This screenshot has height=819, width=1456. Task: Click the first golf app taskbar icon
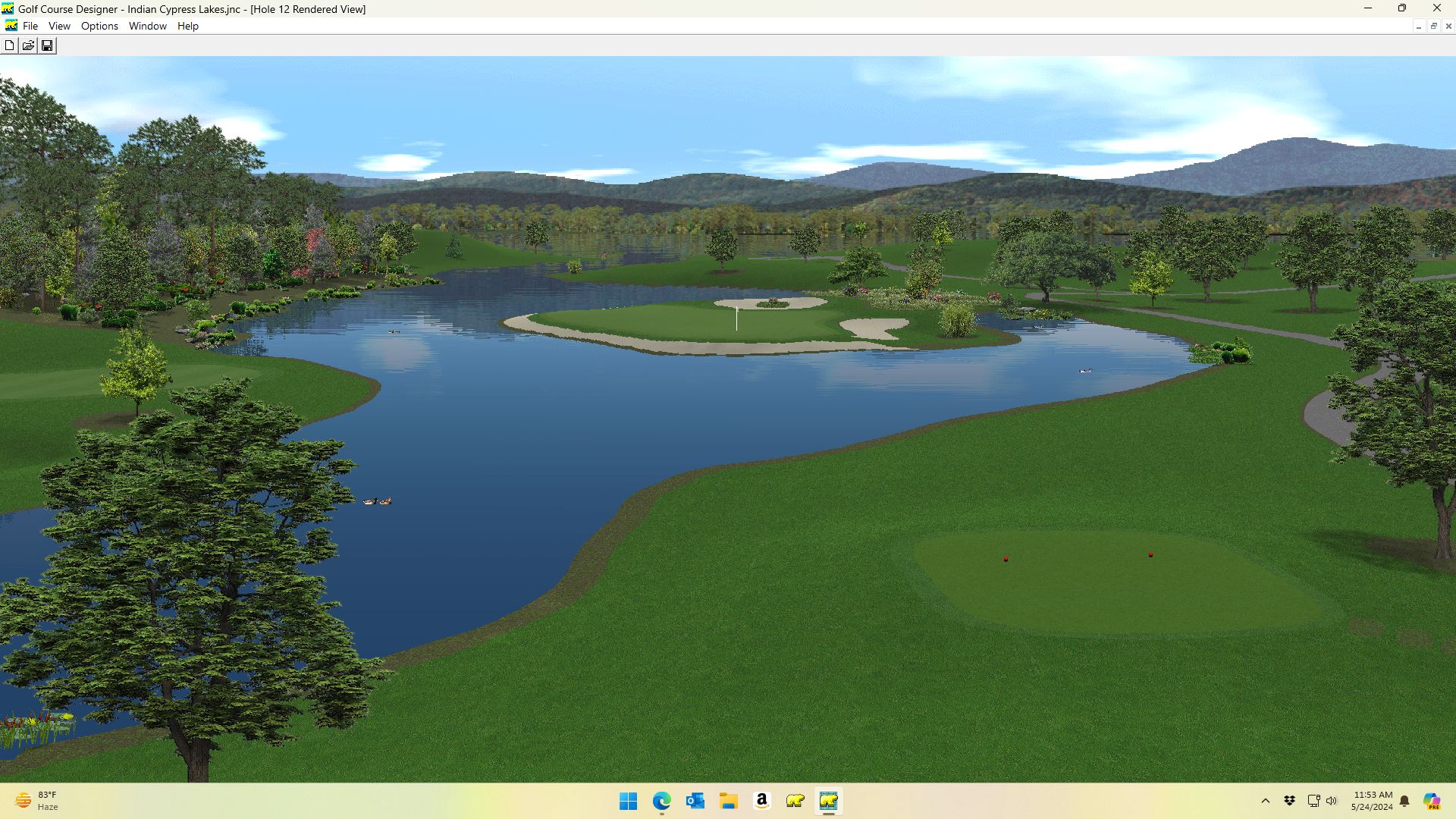pyautogui.click(x=795, y=801)
